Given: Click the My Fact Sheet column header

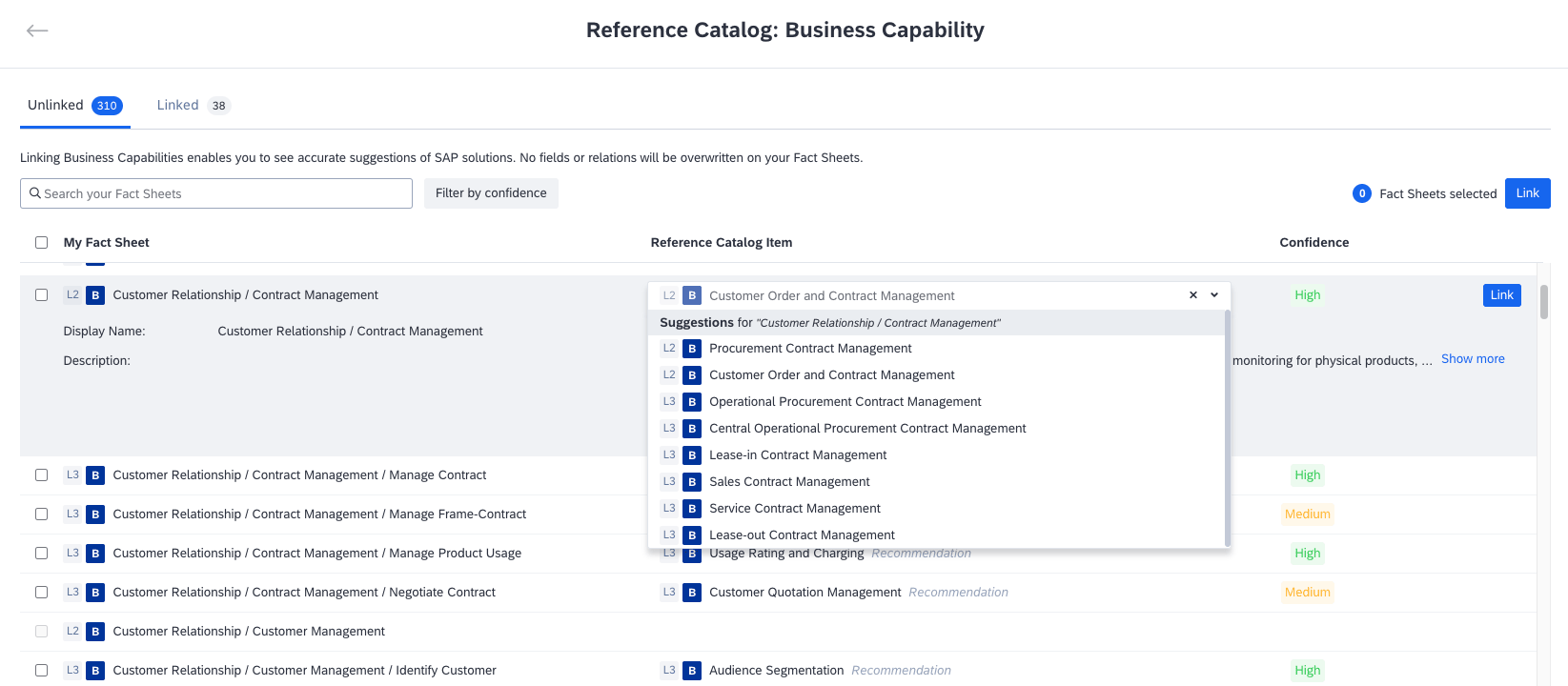Looking at the screenshot, I should coord(106,243).
